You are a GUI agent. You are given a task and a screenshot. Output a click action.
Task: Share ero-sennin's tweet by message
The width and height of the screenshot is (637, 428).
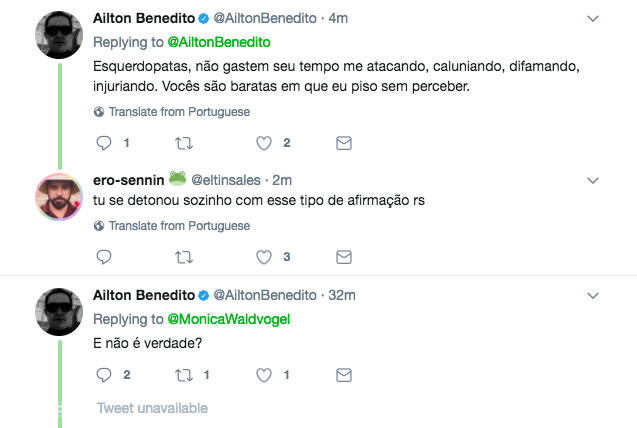[344, 257]
